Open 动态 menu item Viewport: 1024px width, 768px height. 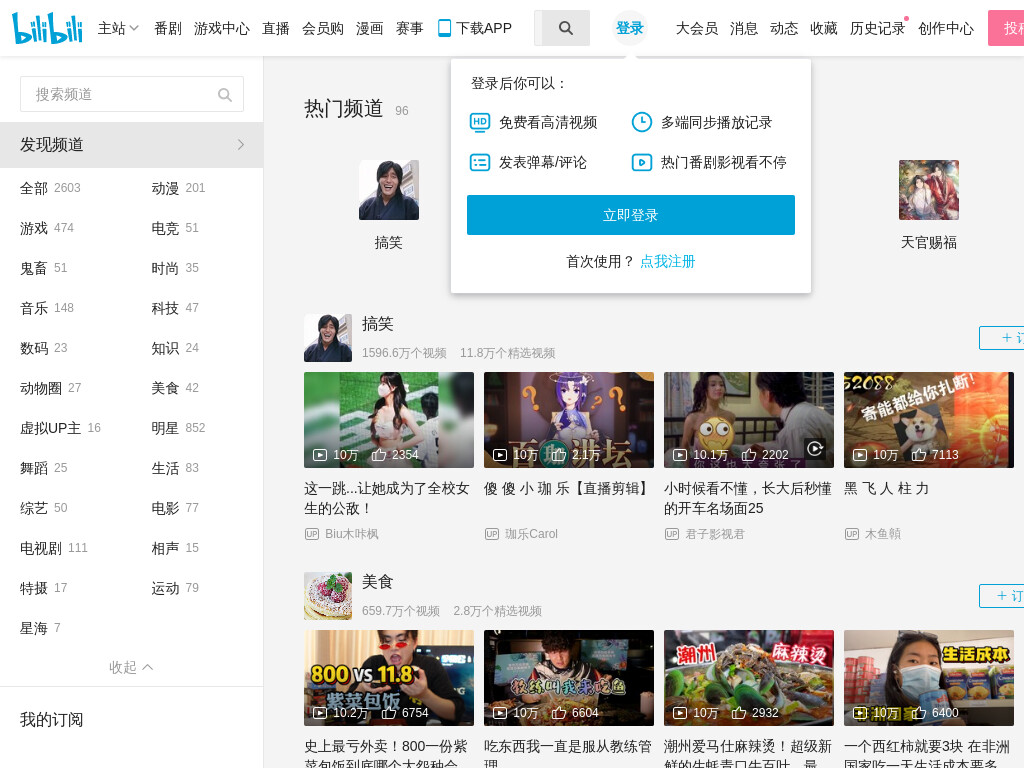coord(784,28)
